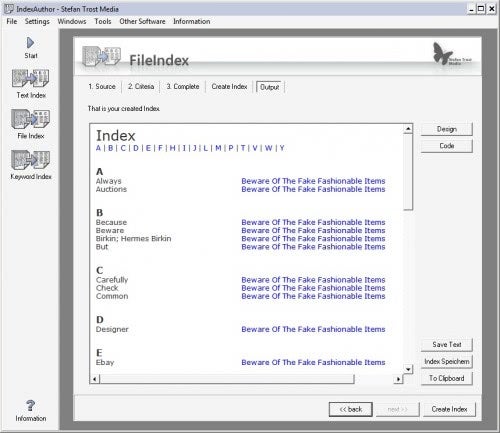Jump to letter E in index navigation
500x433 pixels.
(148, 148)
